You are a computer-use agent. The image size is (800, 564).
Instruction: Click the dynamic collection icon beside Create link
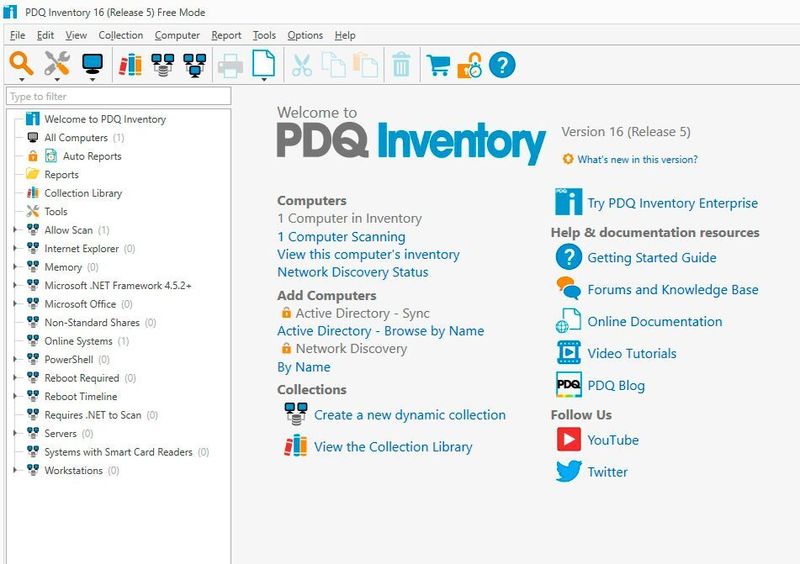tap(296, 414)
